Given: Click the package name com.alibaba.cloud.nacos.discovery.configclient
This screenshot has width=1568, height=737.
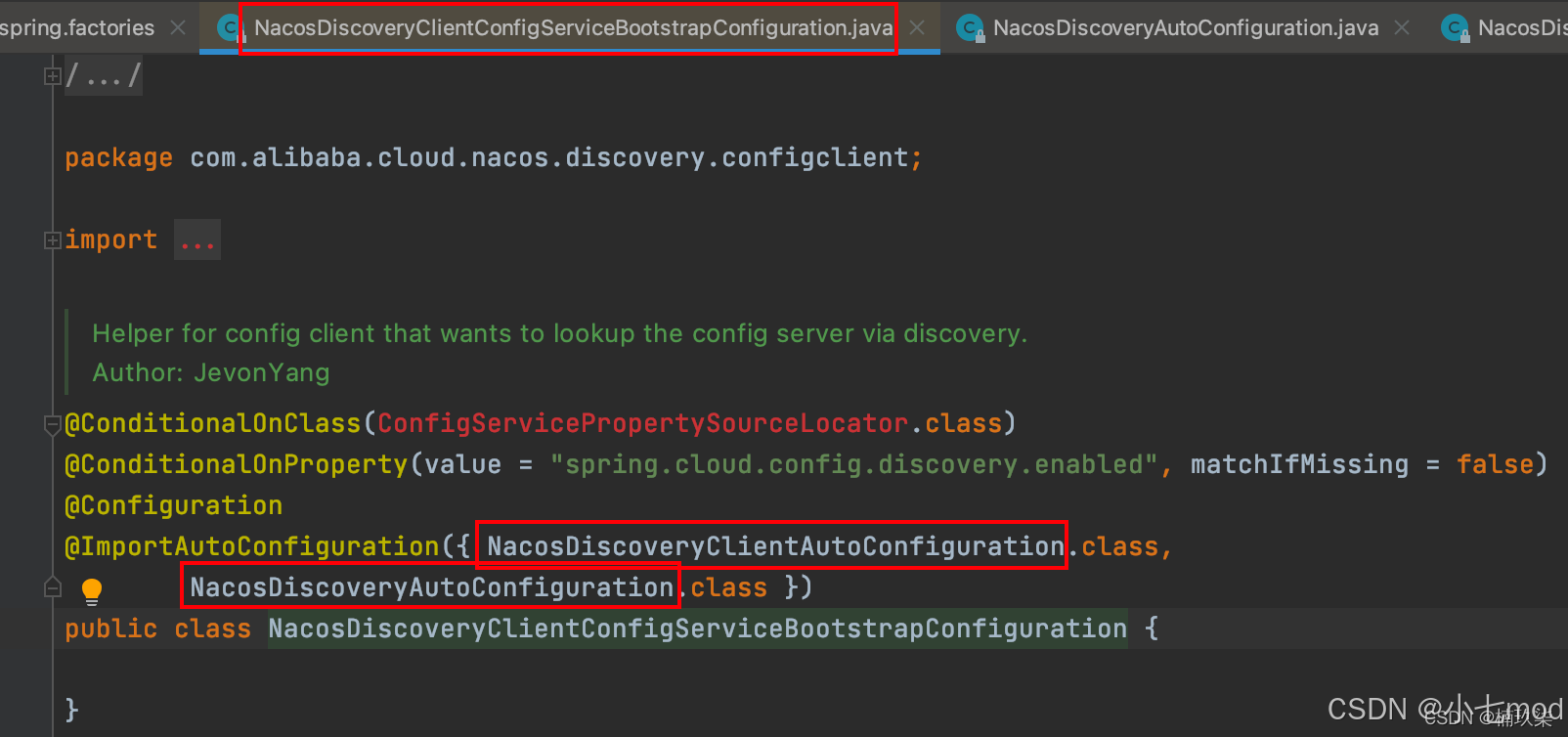Looking at the screenshot, I should coord(549,157).
